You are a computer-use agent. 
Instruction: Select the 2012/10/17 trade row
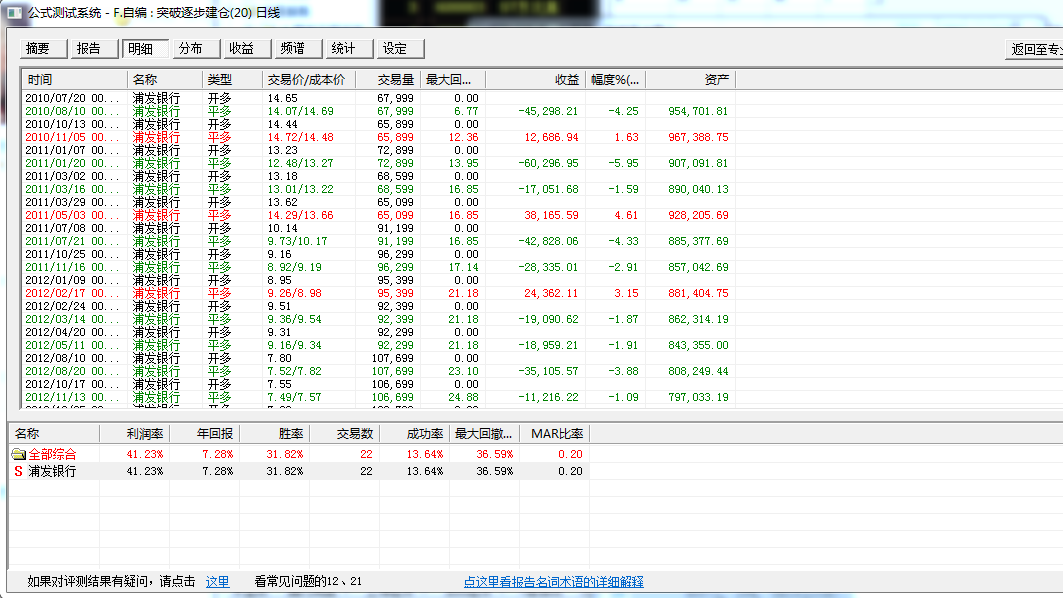pyautogui.click(x=378, y=384)
